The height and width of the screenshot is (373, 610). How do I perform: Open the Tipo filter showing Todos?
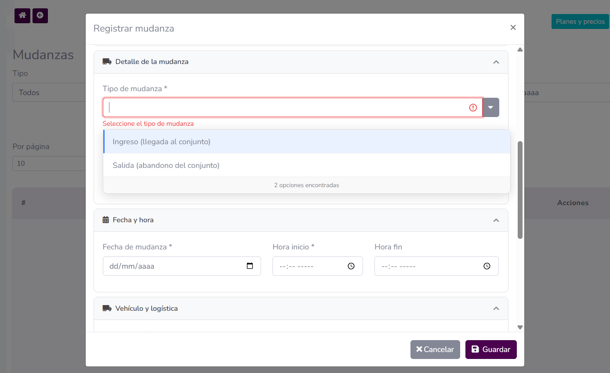(x=49, y=93)
